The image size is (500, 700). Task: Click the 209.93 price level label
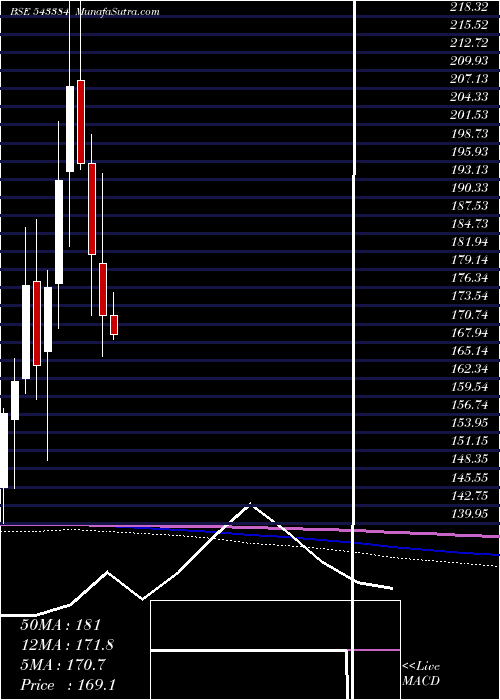[469, 61]
